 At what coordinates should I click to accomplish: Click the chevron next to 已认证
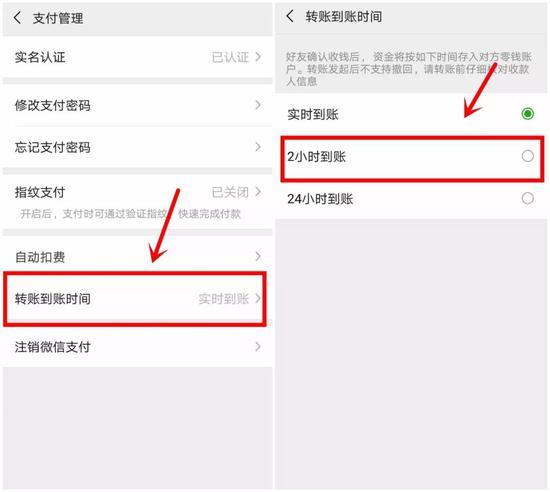(x=258, y=57)
